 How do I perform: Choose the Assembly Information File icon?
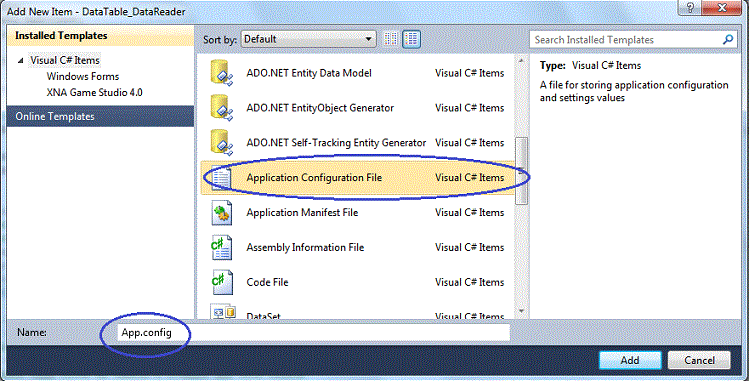[x=222, y=247]
